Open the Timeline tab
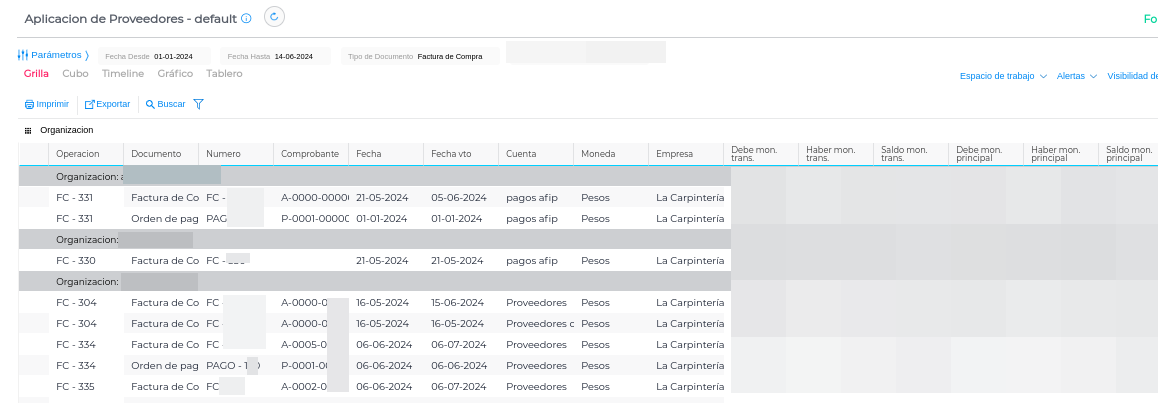 click(x=122, y=74)
